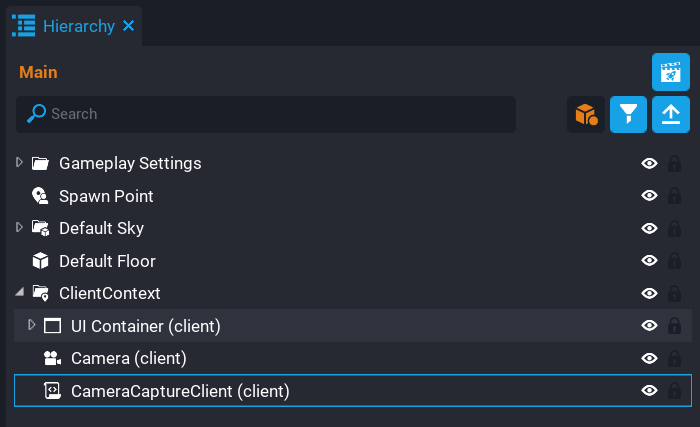Toggle visibility of Camera (client)
This screenshot has height=427, width=700.
[x=649, y=358]
